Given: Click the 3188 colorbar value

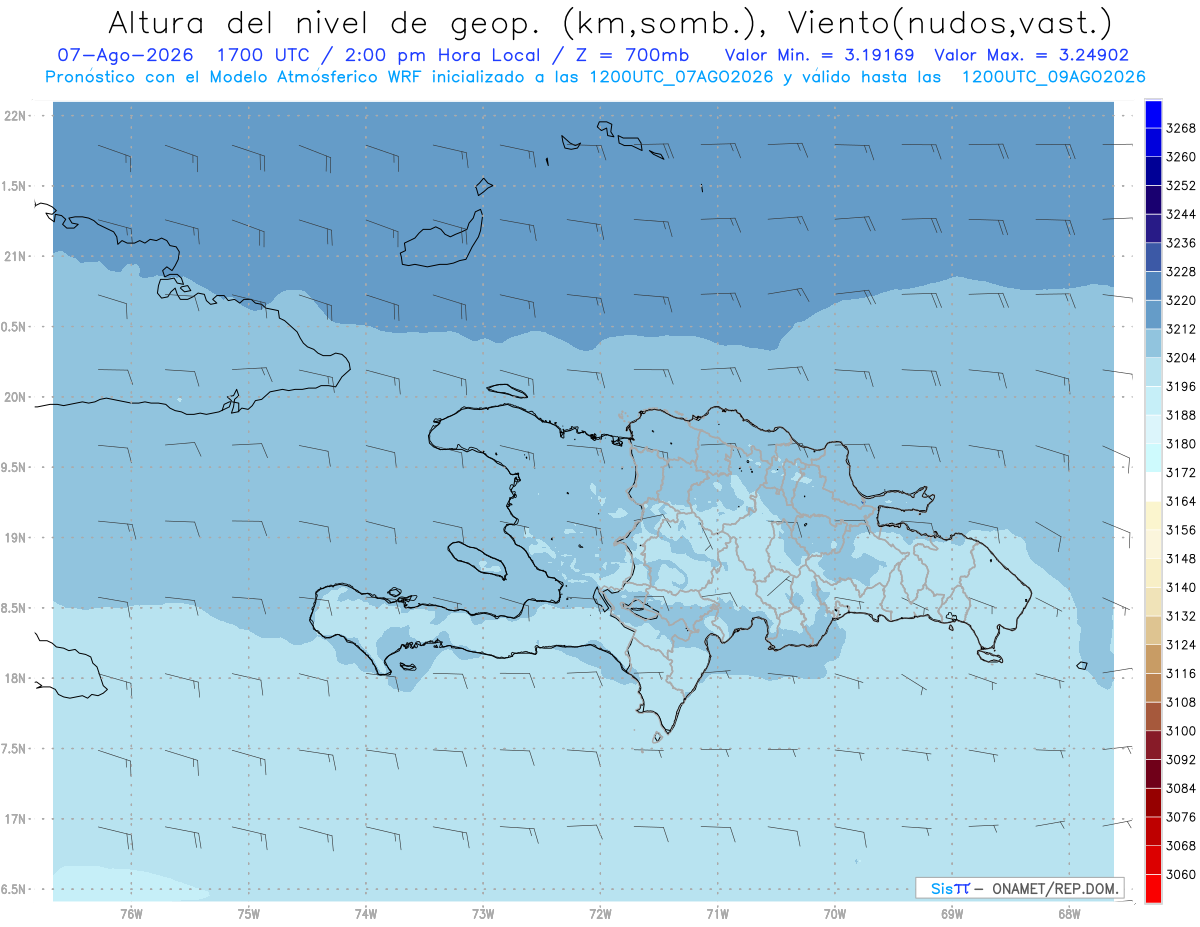Looking at the screenshot, I should tap(1181, 415).
